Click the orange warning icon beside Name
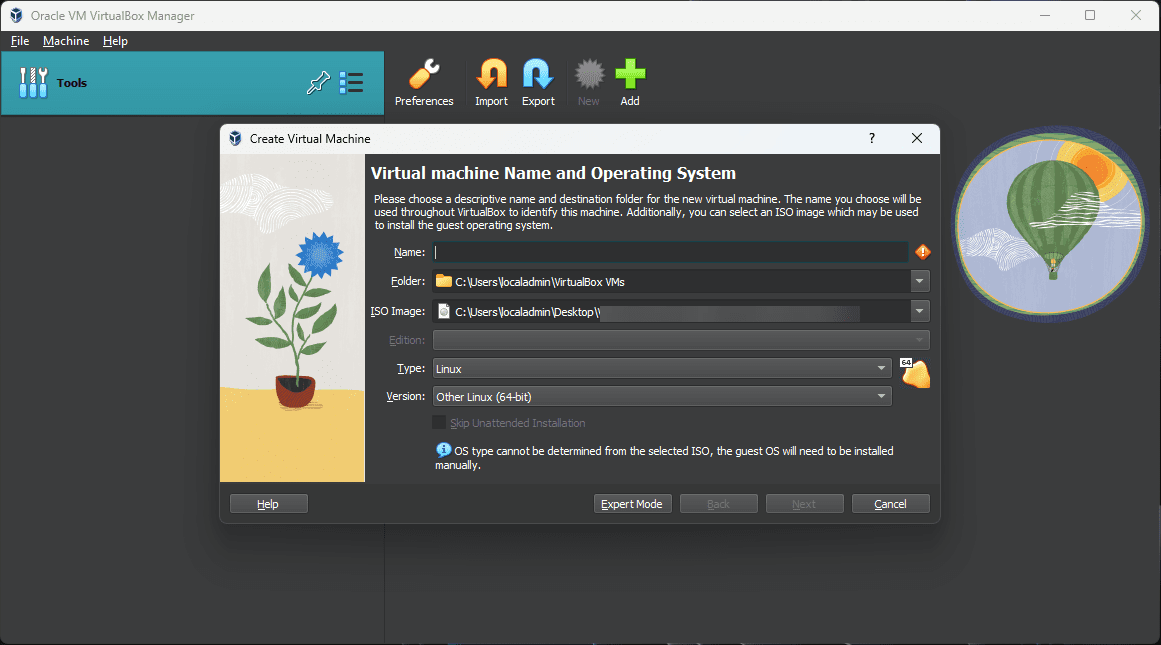1161x645 pixels. [x=923, y=253]
